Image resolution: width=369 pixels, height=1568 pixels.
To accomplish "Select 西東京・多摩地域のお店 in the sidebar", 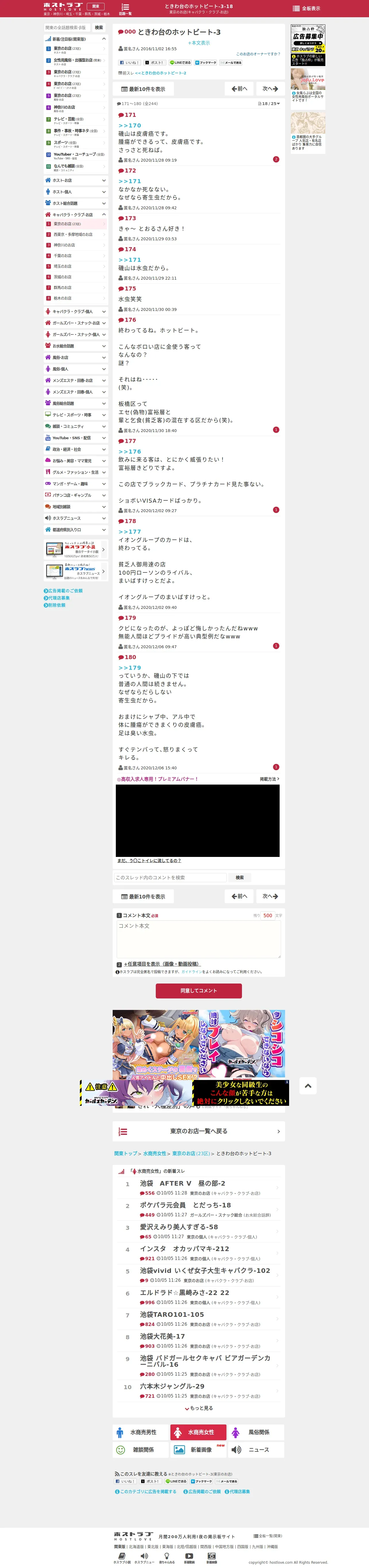I will tap(76, 234).
